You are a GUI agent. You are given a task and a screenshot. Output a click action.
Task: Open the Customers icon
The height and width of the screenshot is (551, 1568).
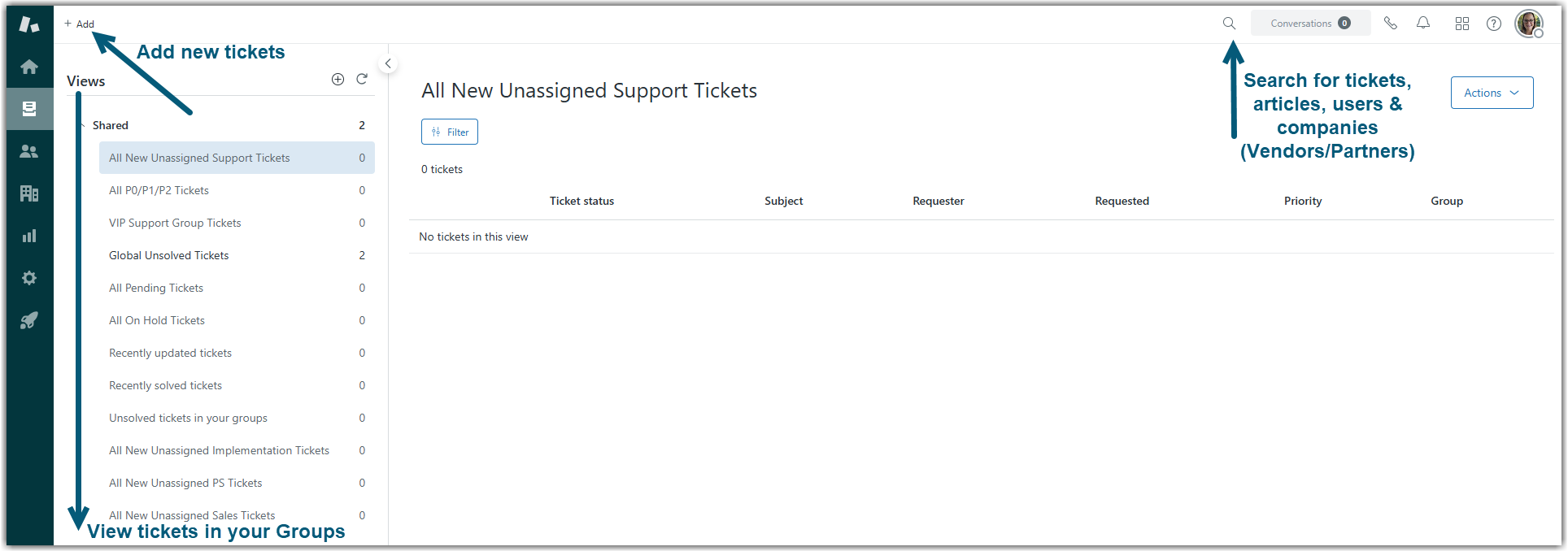click(x=29, y=151)
